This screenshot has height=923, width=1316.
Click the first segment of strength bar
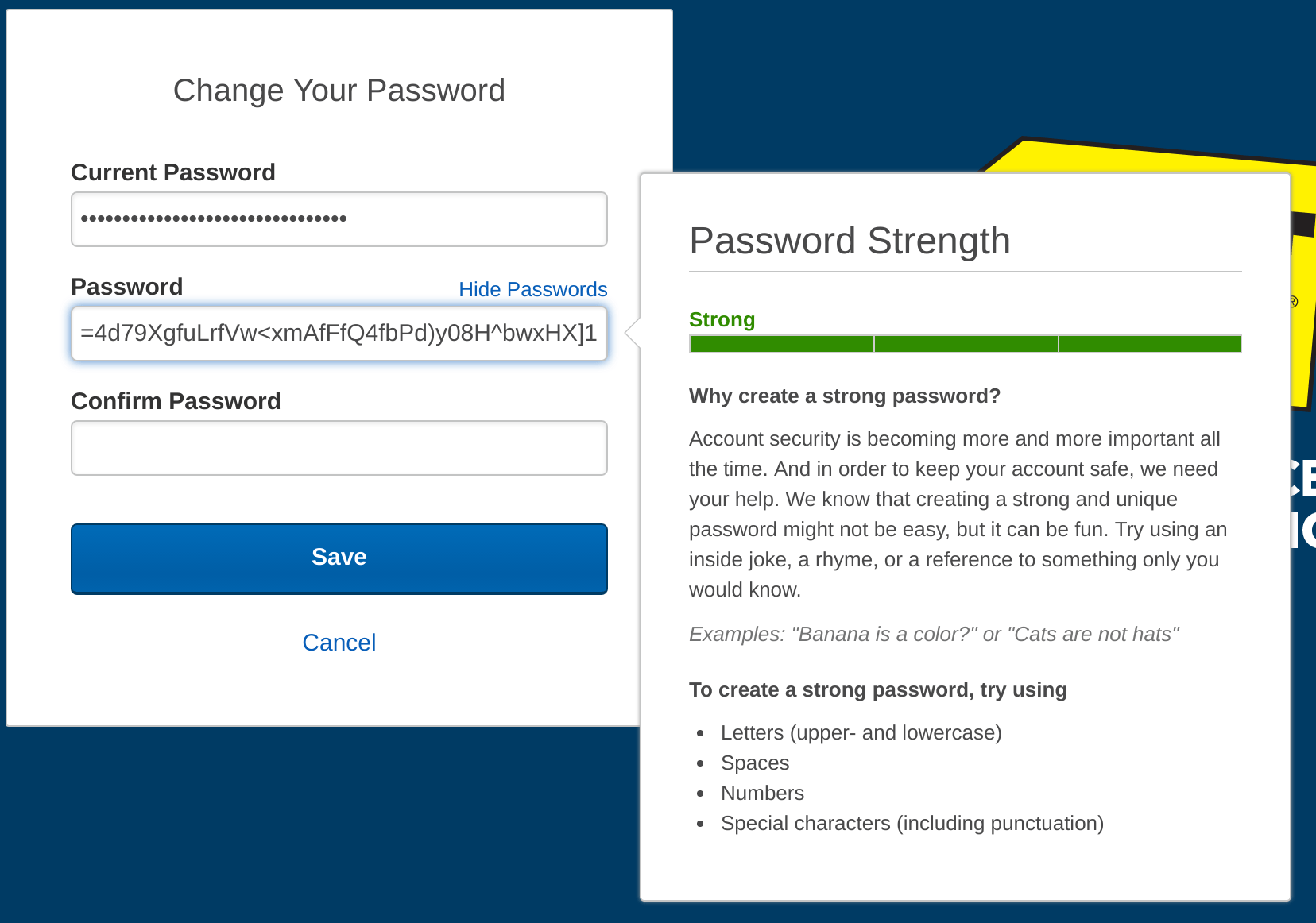[781, 344]
